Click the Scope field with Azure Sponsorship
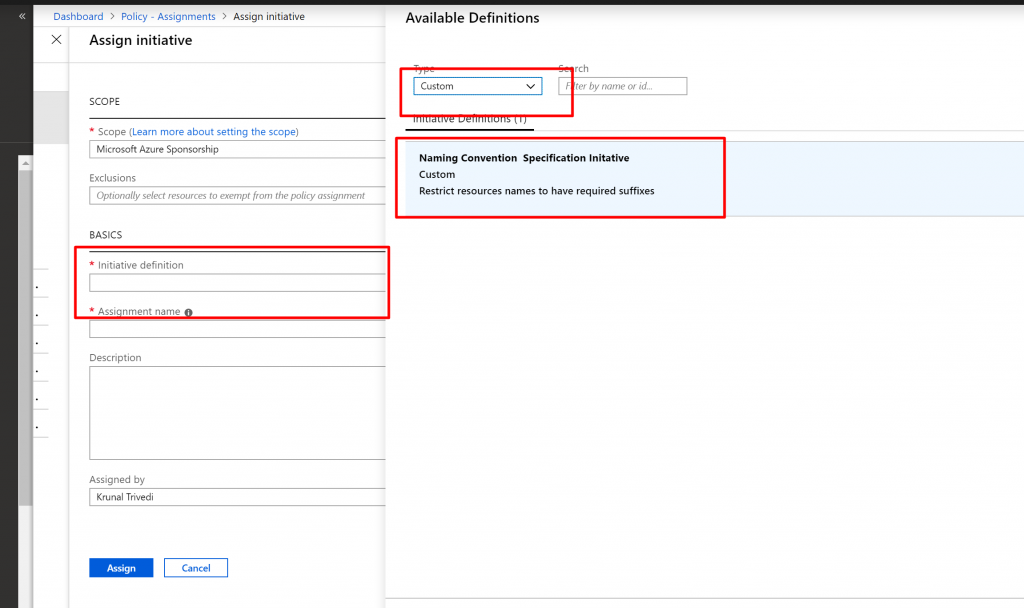This screenshot has height=608, width=1024. (237, 149)
